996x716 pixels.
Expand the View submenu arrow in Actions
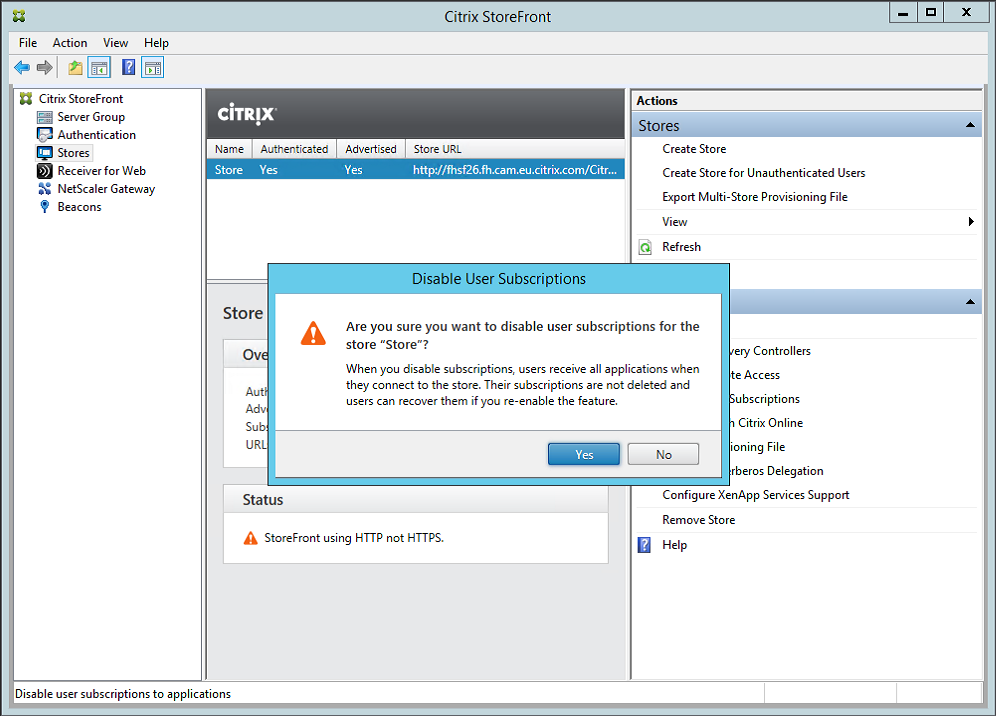pos(971,222)
